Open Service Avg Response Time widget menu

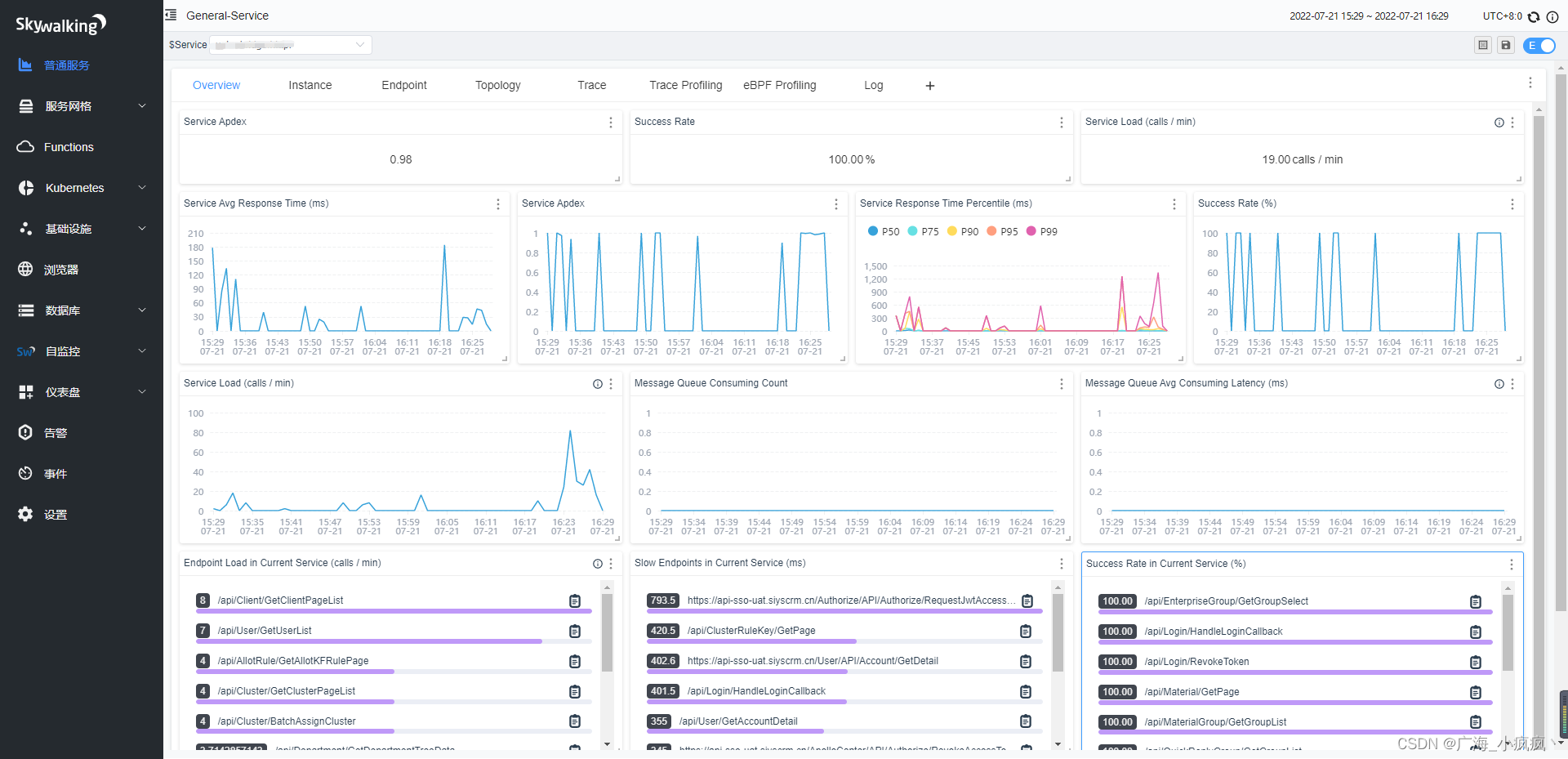(498, 204)
